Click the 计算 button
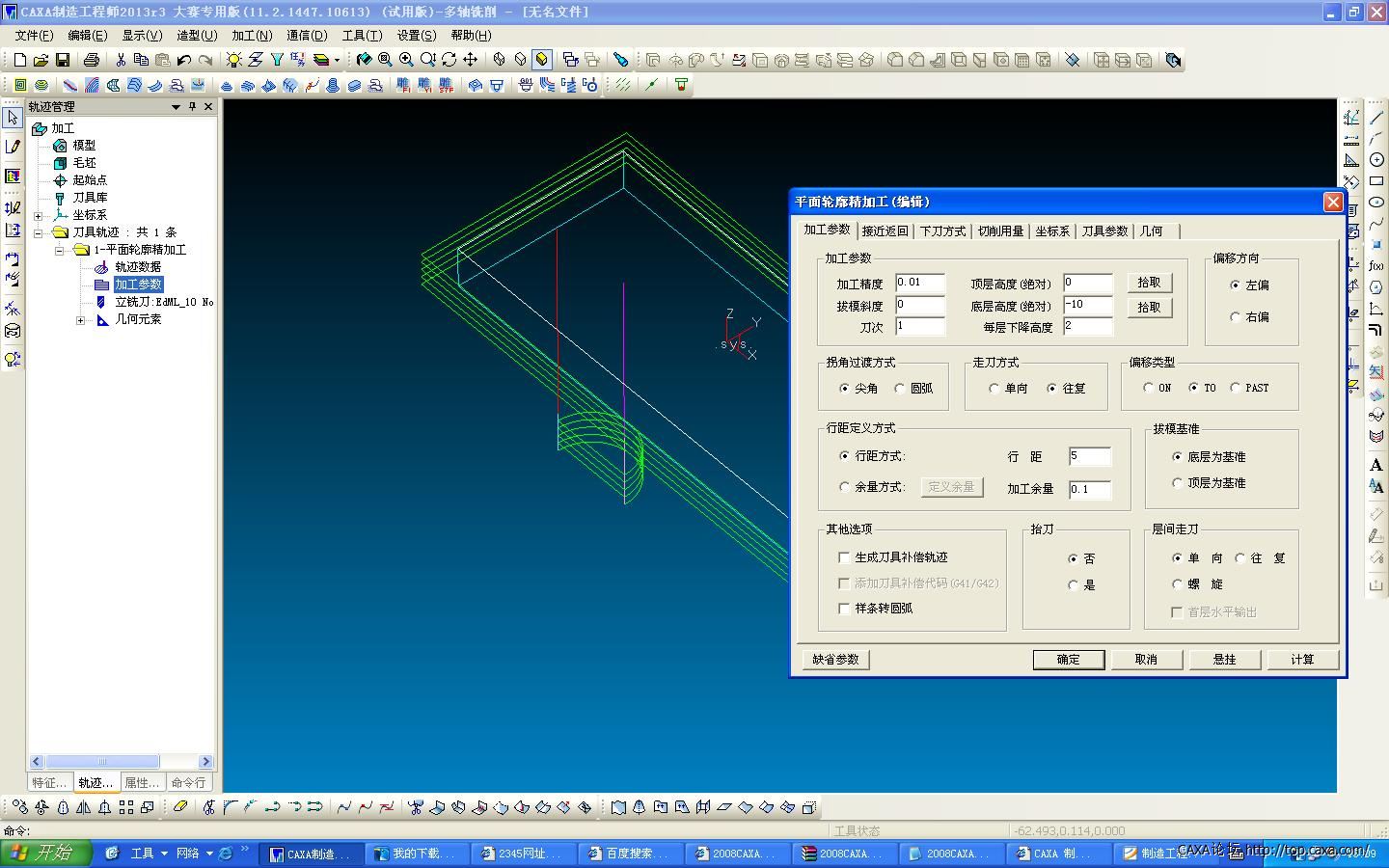Viewport: 1389px width, 868px height. coord(1302,660)
